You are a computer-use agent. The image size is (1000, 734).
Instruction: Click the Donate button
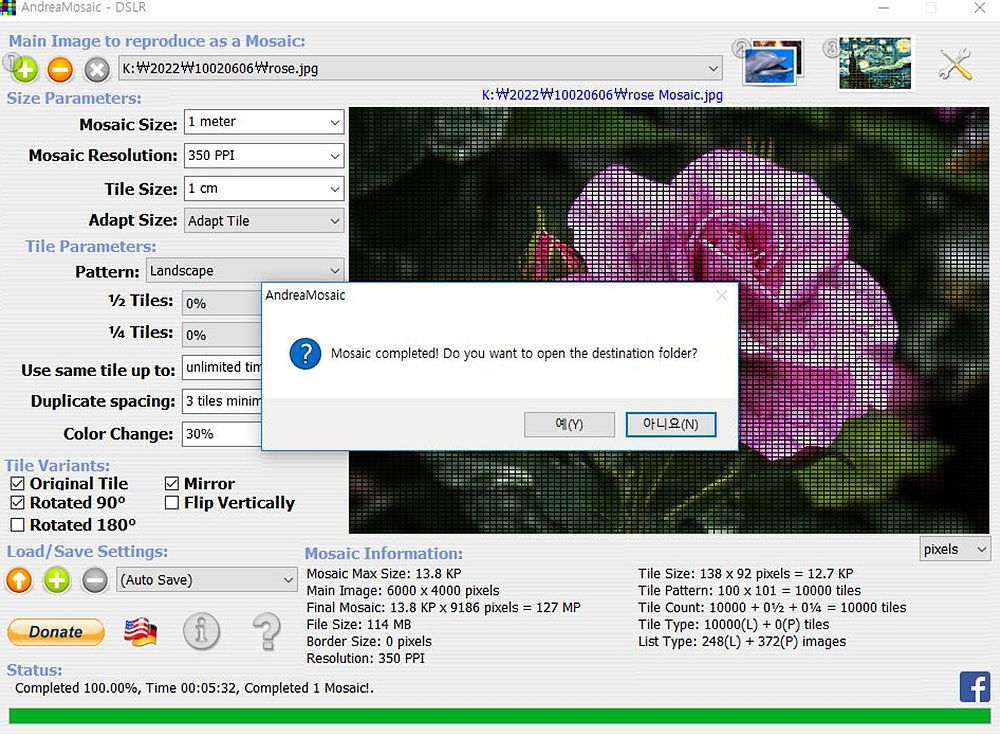click(55, 632)
